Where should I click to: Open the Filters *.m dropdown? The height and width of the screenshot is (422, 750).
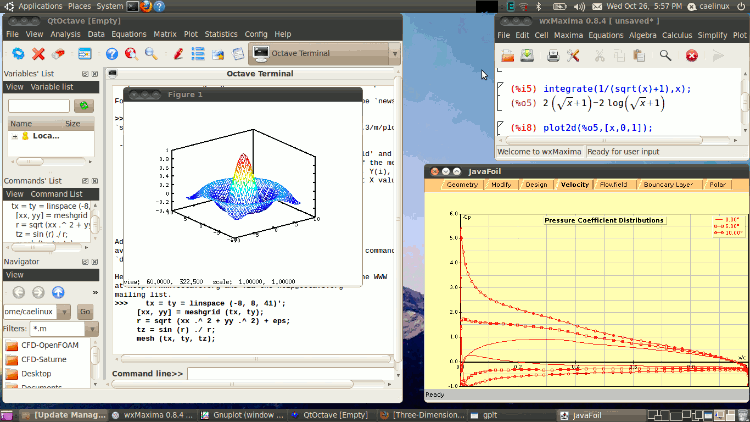[94, 328]
